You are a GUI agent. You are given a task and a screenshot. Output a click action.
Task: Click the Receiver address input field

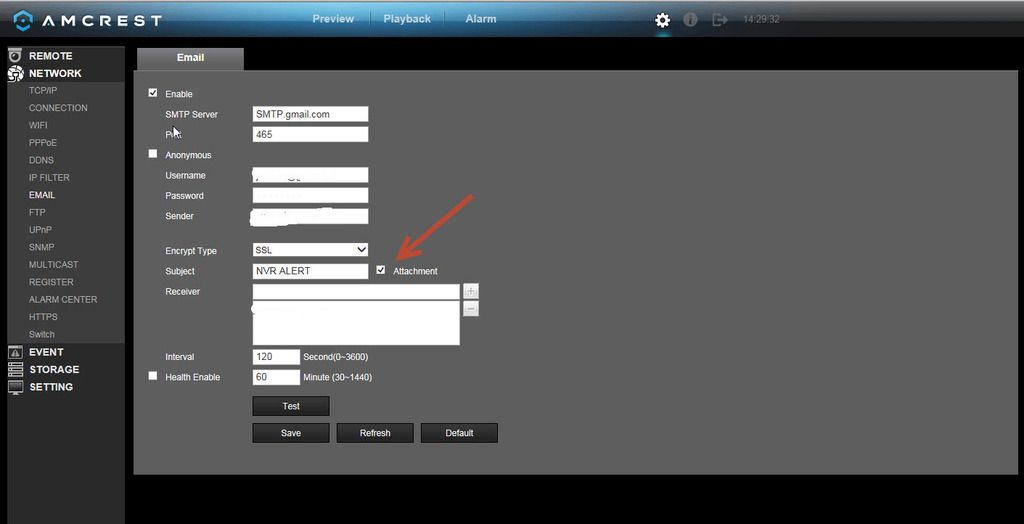pos(356,291)
